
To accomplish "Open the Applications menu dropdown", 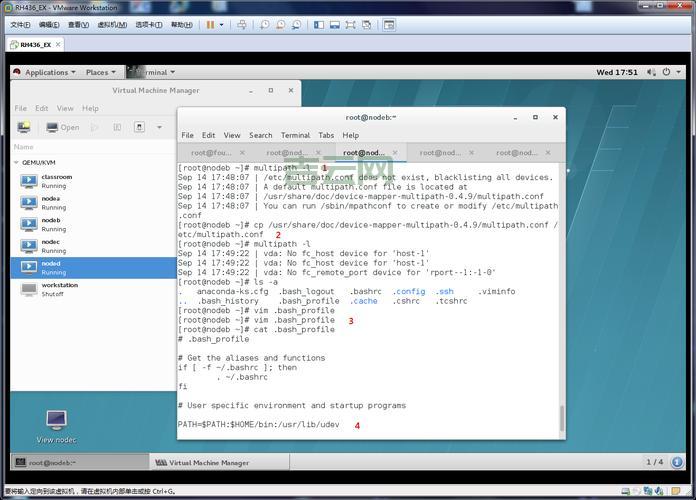I will click(46, 72).
